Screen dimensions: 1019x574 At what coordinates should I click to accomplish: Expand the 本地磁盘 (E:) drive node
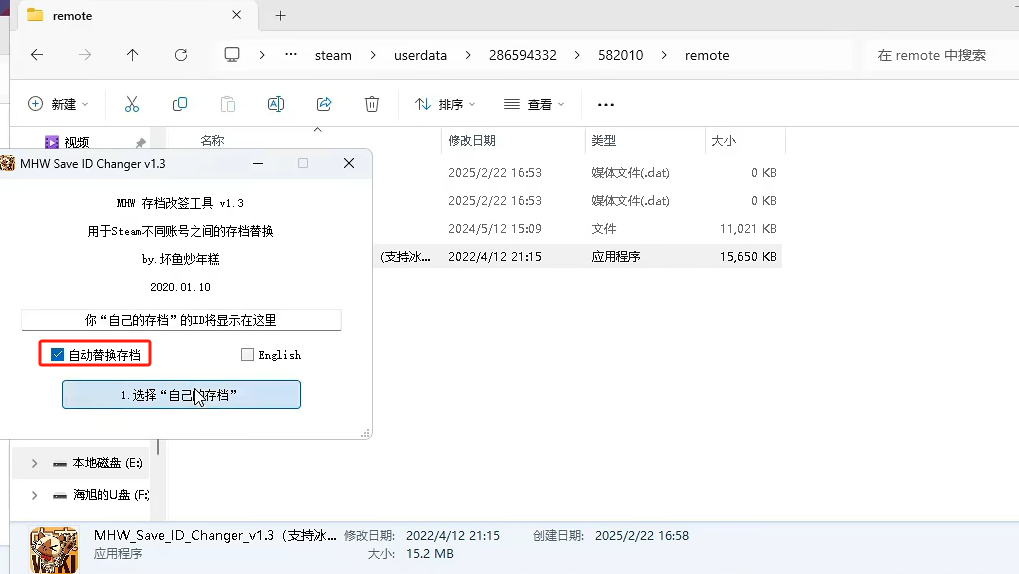tap(34, 463)
